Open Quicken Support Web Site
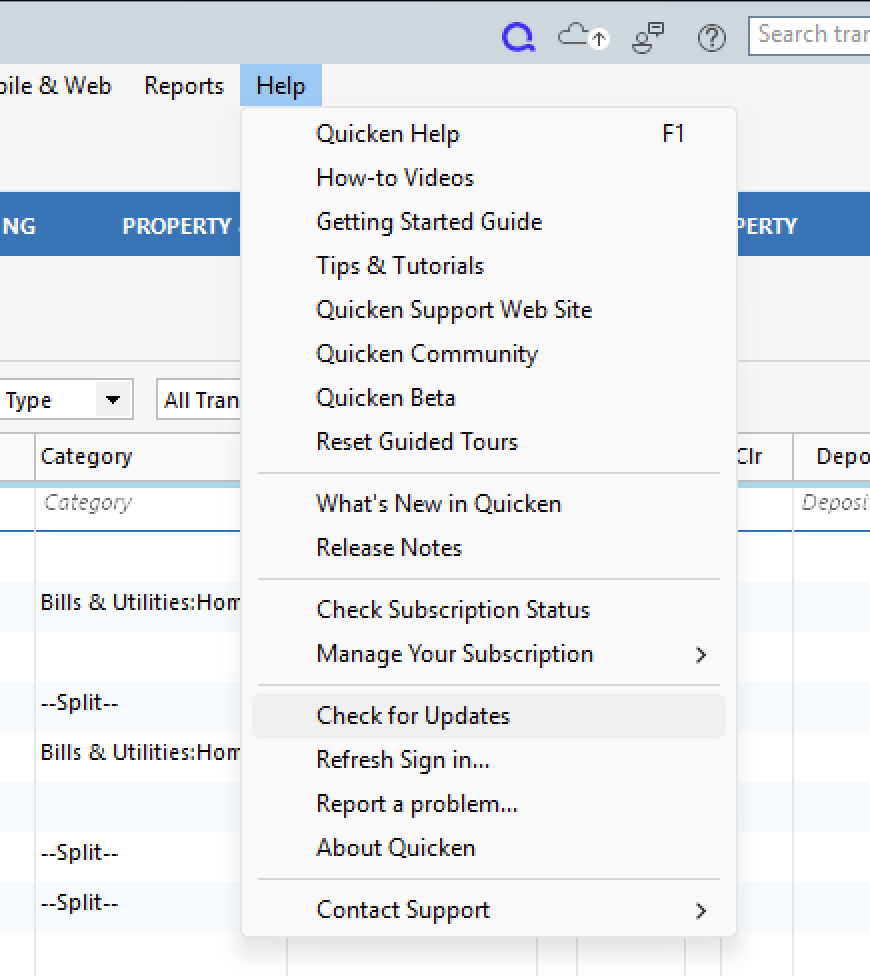 [x=489, y=310]
